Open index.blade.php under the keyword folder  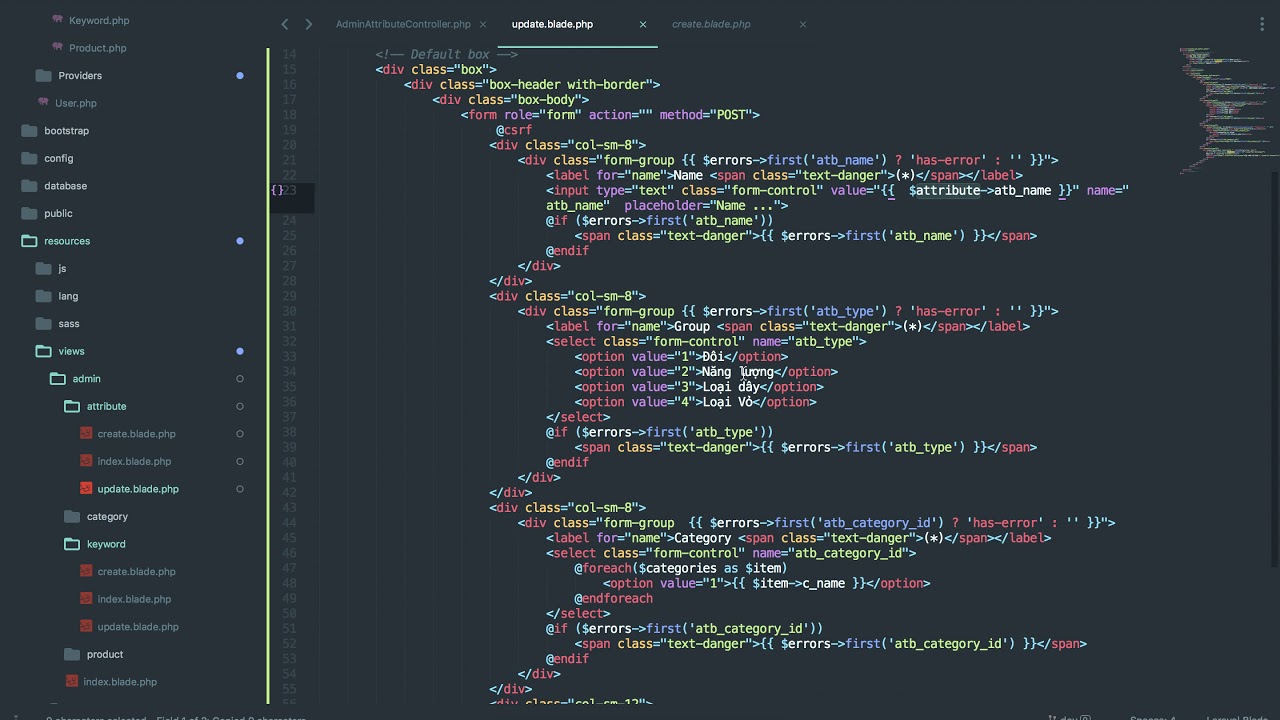point(134,599)
